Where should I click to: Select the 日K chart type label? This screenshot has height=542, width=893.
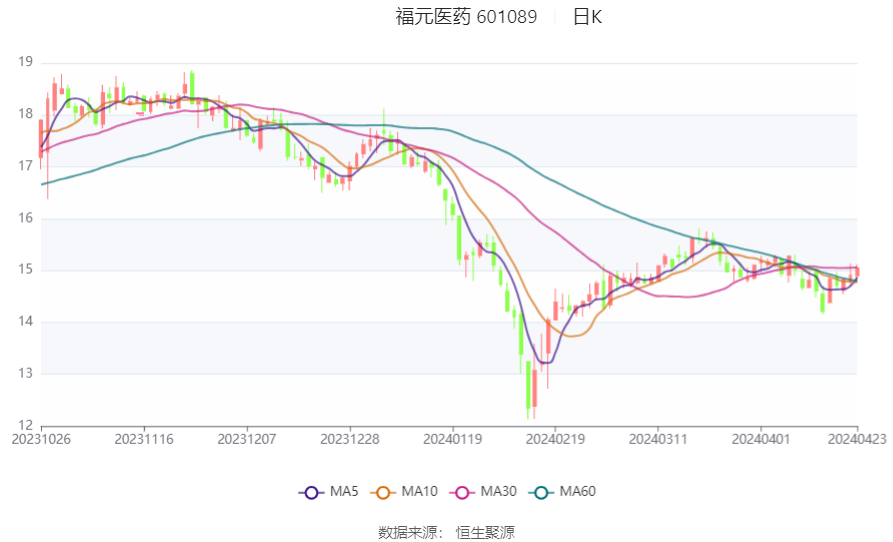[x=587, y=17]
